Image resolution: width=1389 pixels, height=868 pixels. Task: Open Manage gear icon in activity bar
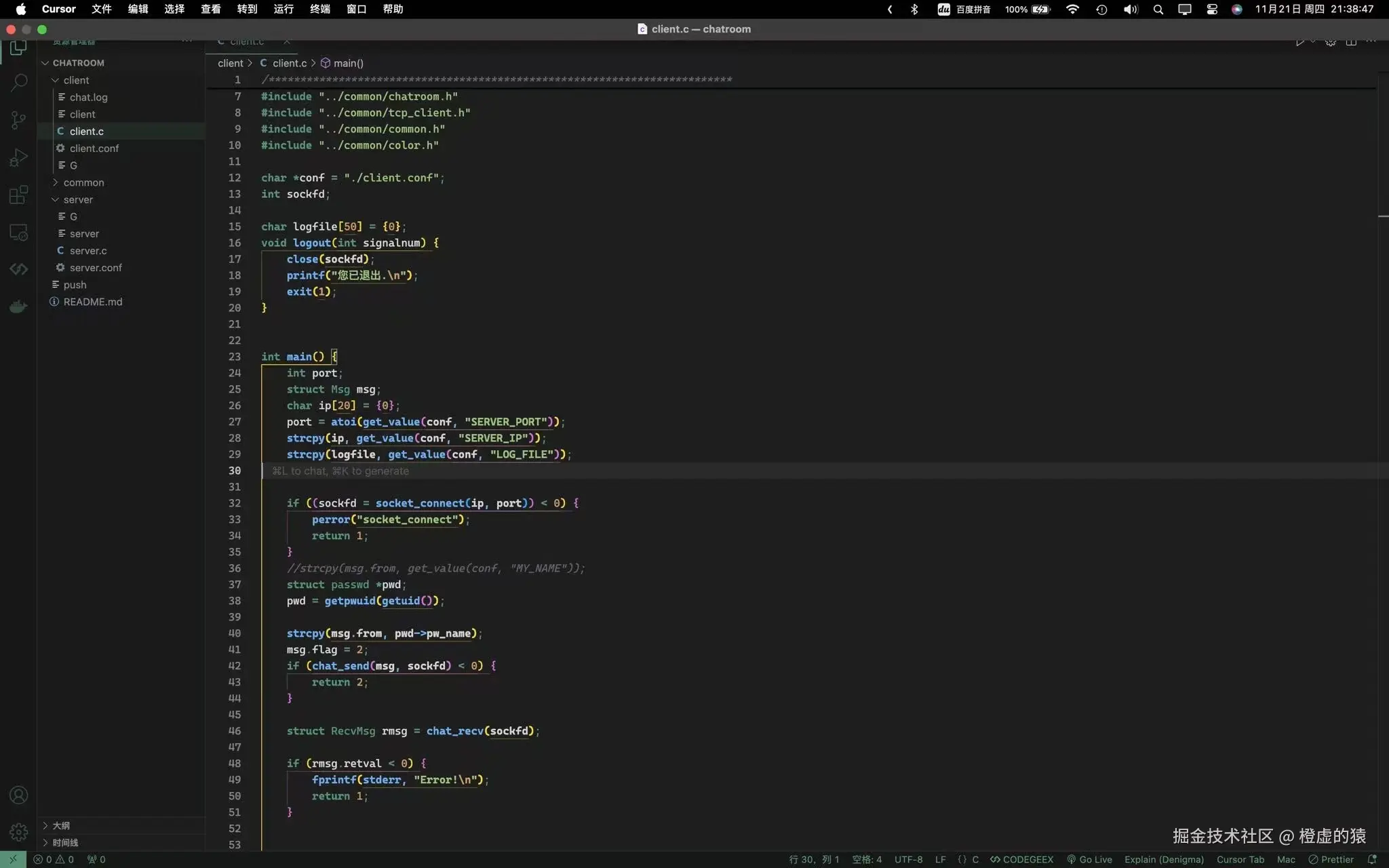[x=18, y=831]
